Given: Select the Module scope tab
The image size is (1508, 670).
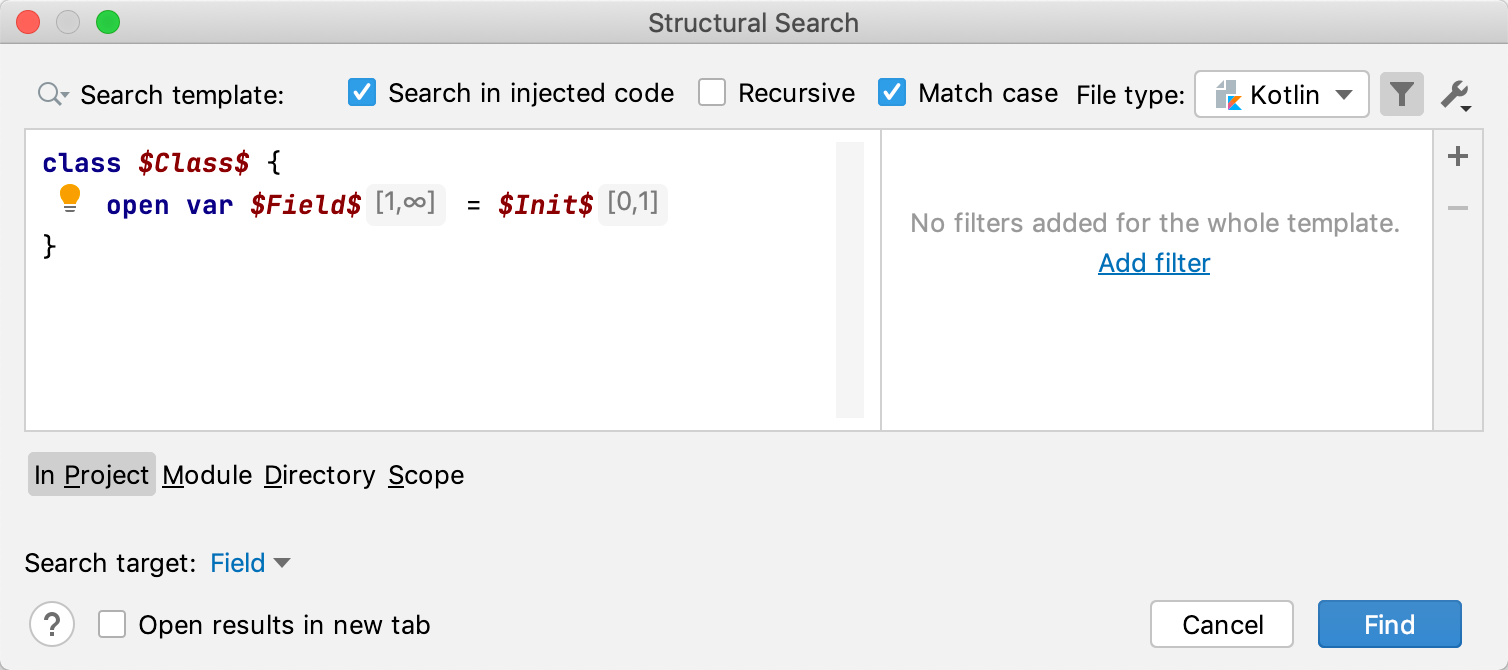Looking at the screenshot, I should pos(207,475).
